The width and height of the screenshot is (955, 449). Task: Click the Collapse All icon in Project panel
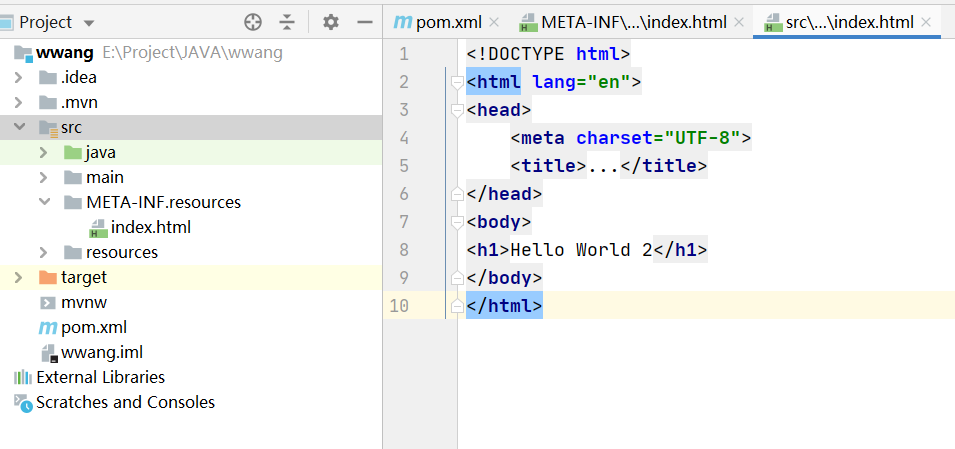tap(287, 22)
